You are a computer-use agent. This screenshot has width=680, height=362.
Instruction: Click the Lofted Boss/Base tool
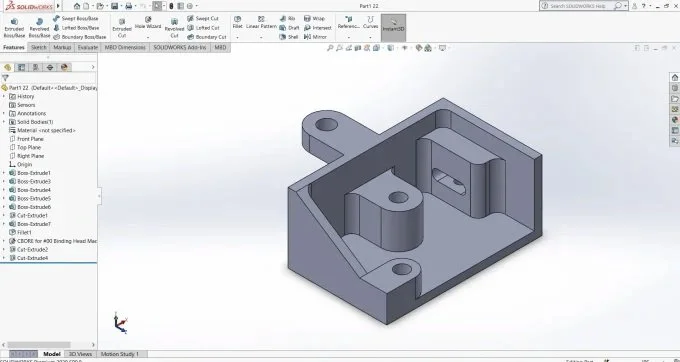coord(76,28)
